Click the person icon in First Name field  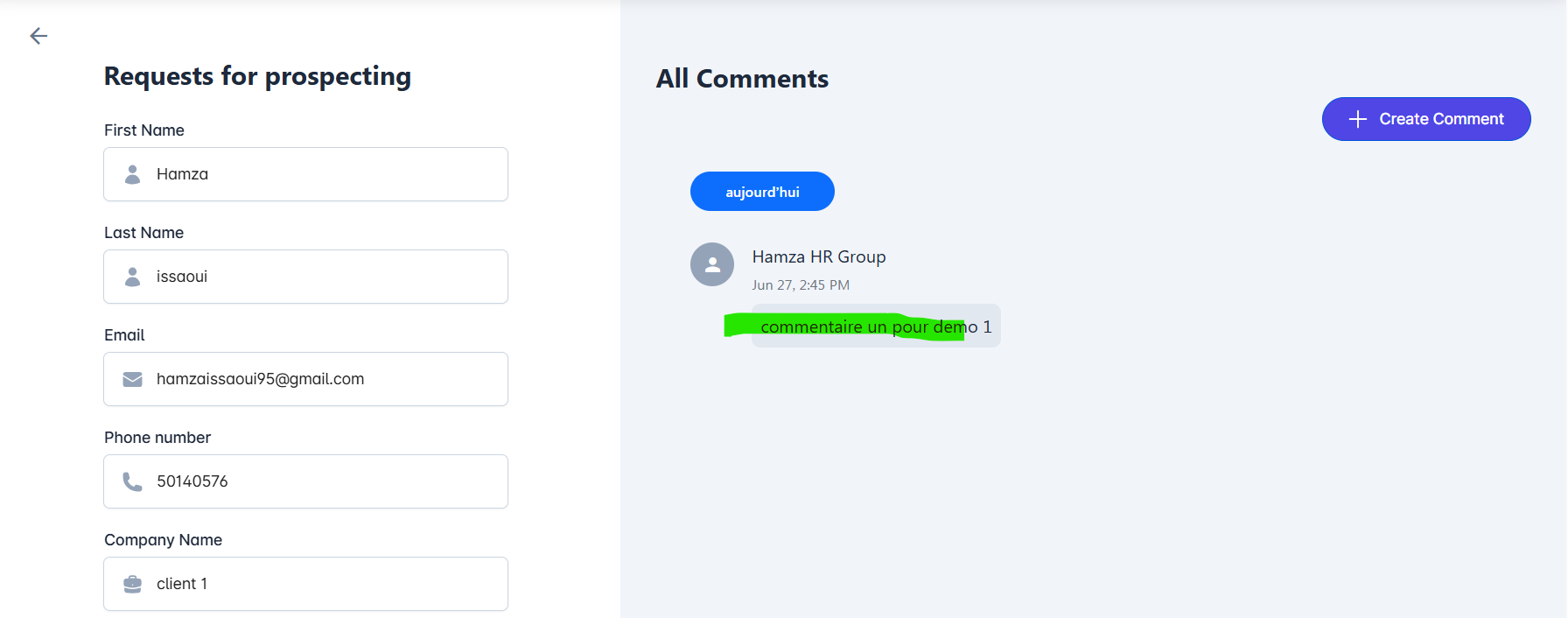pyautogui.click(x=133, y=174)
